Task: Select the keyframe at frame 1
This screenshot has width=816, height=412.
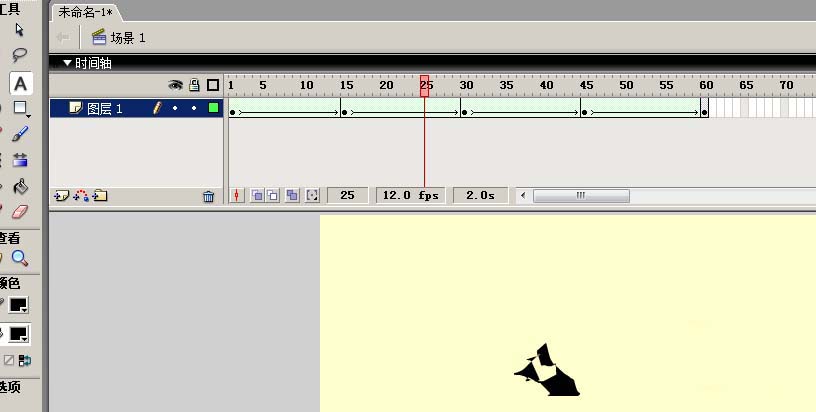Action: click(x=232, y=112)
